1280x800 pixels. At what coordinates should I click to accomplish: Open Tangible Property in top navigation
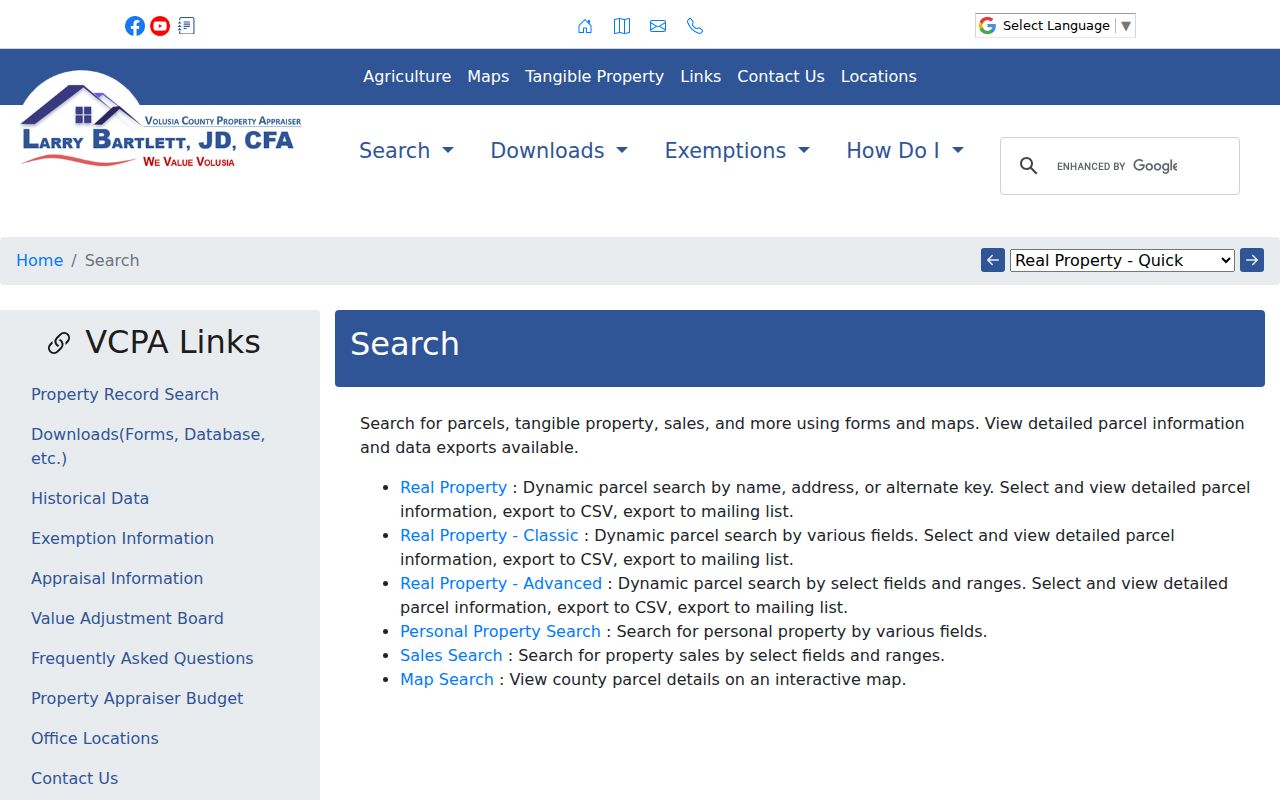(594, 77)
